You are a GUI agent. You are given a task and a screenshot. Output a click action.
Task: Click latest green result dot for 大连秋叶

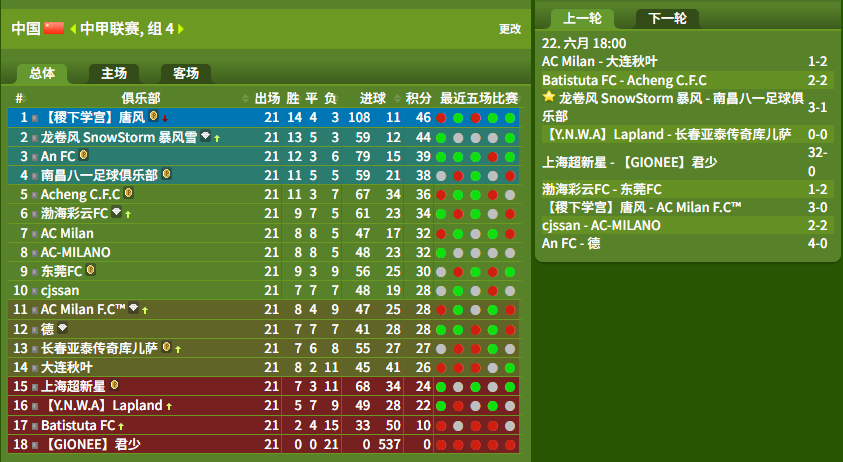pyautogui.click(x=510, y=368)
